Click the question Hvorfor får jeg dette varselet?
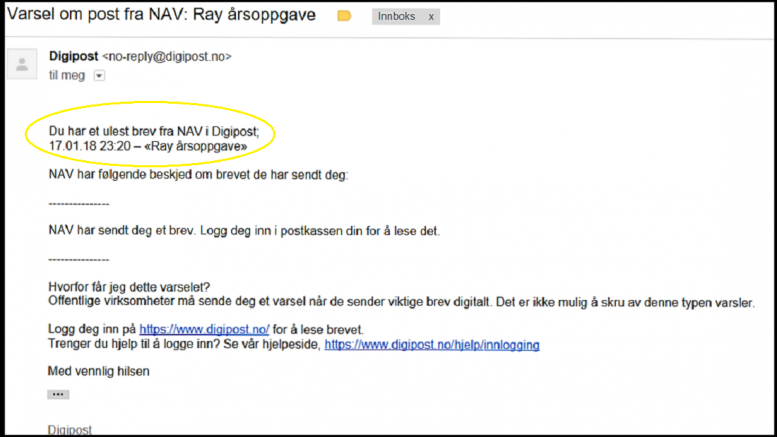Image resolution: width=777 pixels, height=437 pixels. [129, 287]
